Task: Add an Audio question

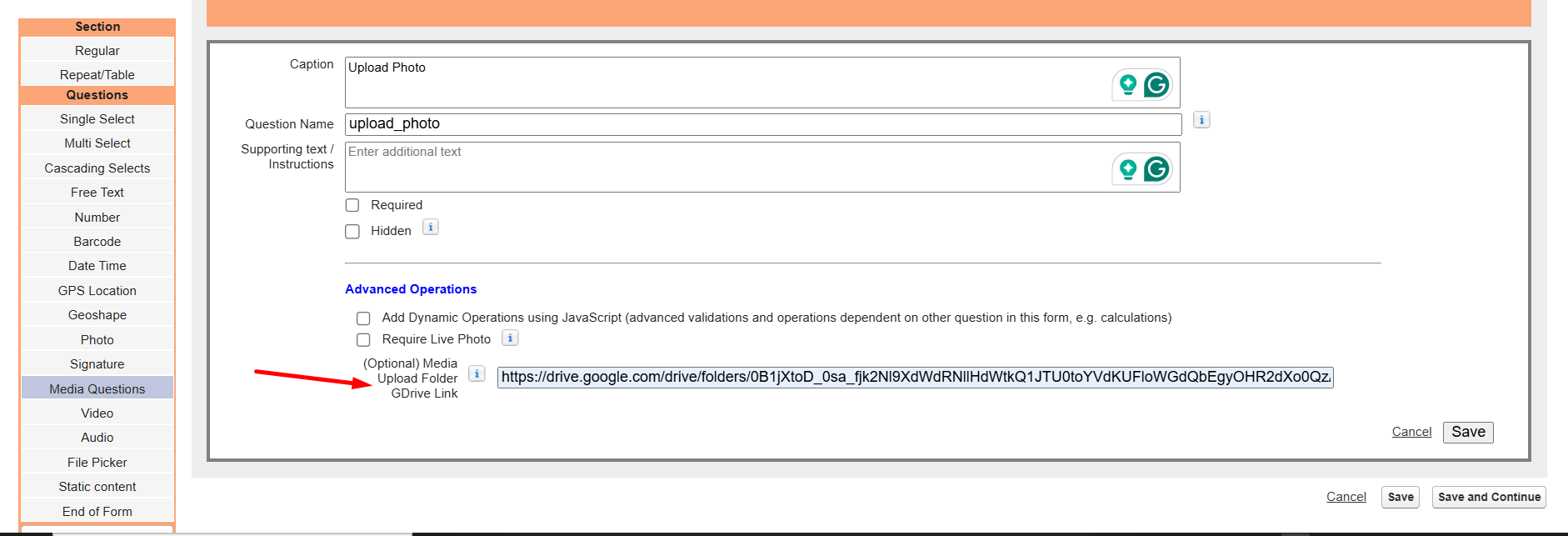Action: pos(97,438)
